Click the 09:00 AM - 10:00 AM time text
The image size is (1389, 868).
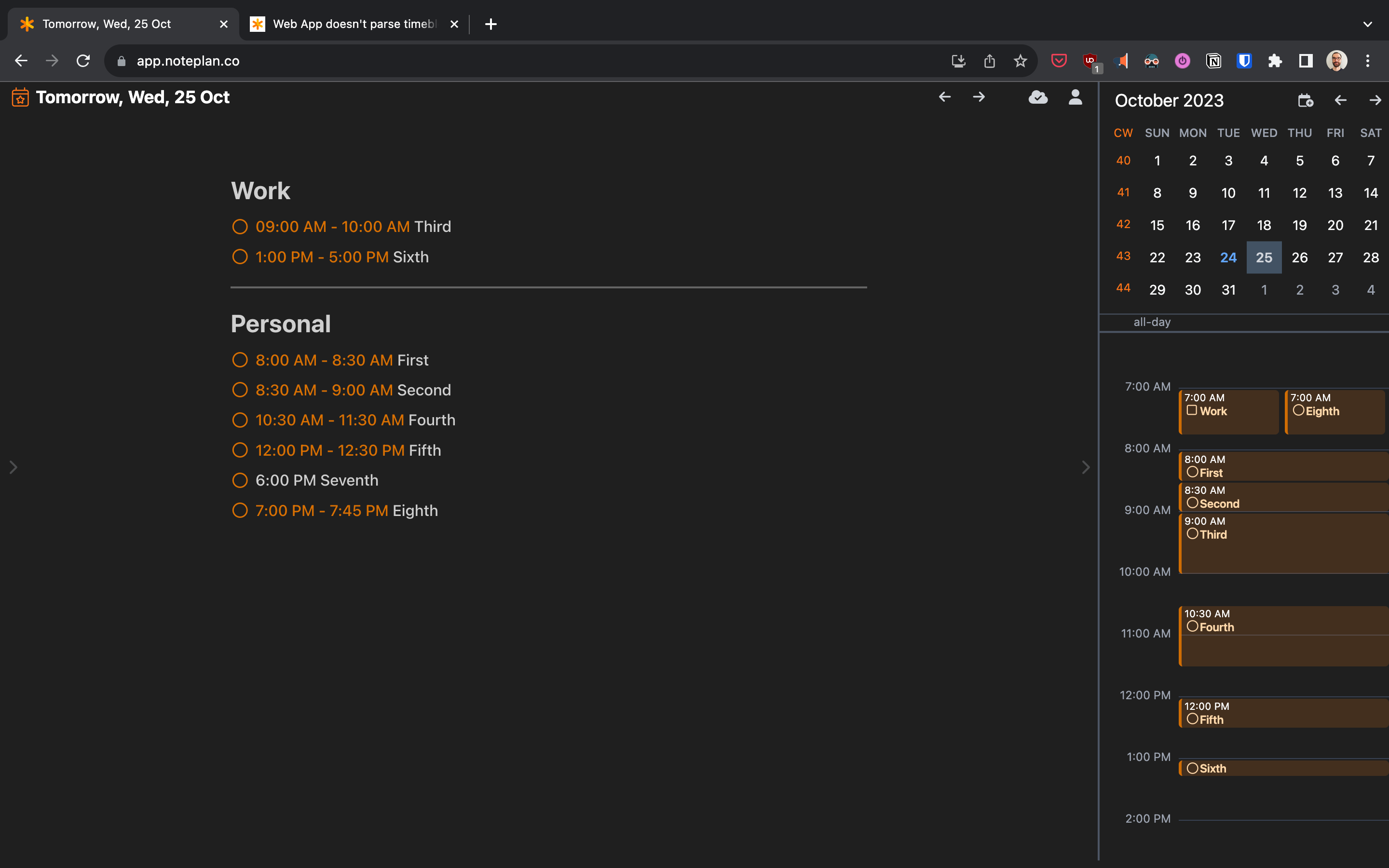pos(333,227)
